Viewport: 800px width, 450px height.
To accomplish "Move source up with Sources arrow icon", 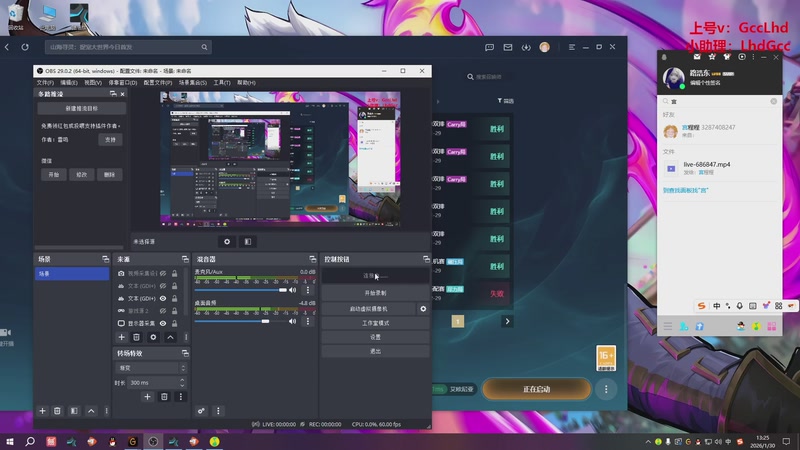I will (170, 337).
